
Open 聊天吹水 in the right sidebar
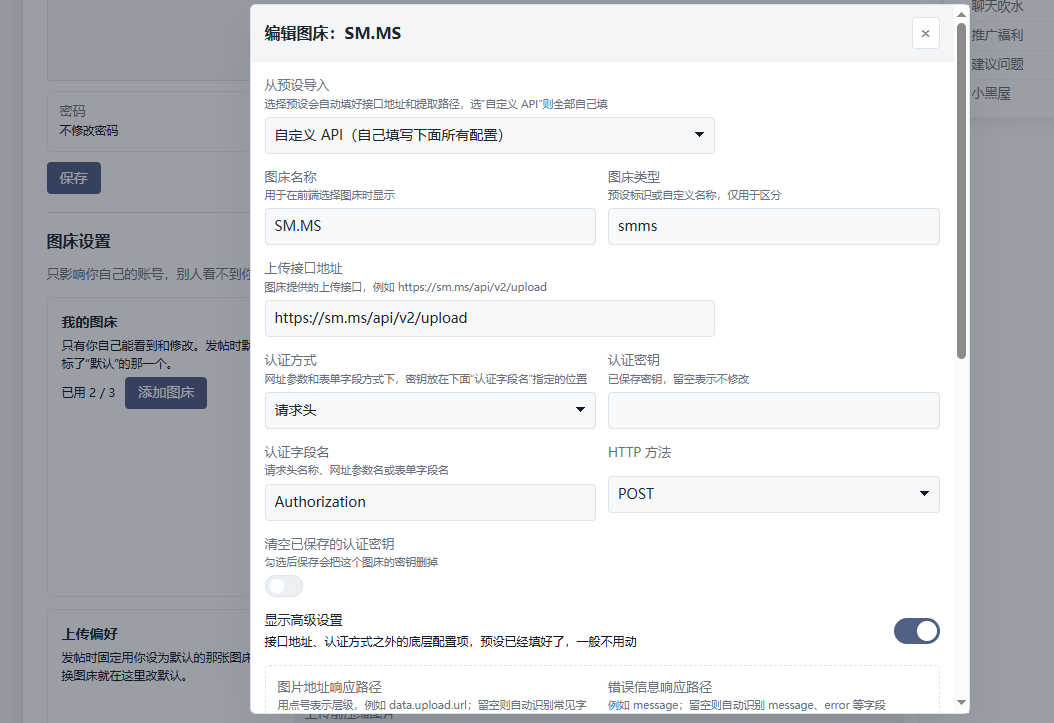coord(997,7)
